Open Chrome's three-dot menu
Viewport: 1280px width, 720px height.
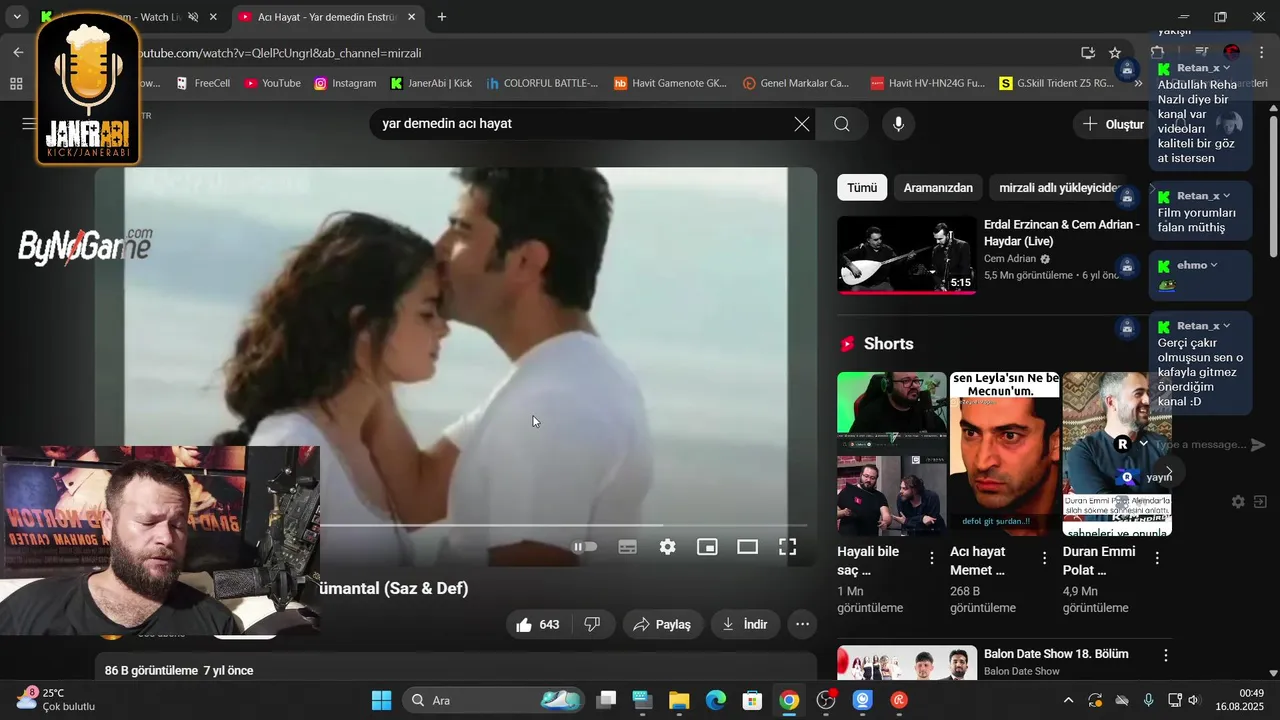click(x=1262, y=52)
